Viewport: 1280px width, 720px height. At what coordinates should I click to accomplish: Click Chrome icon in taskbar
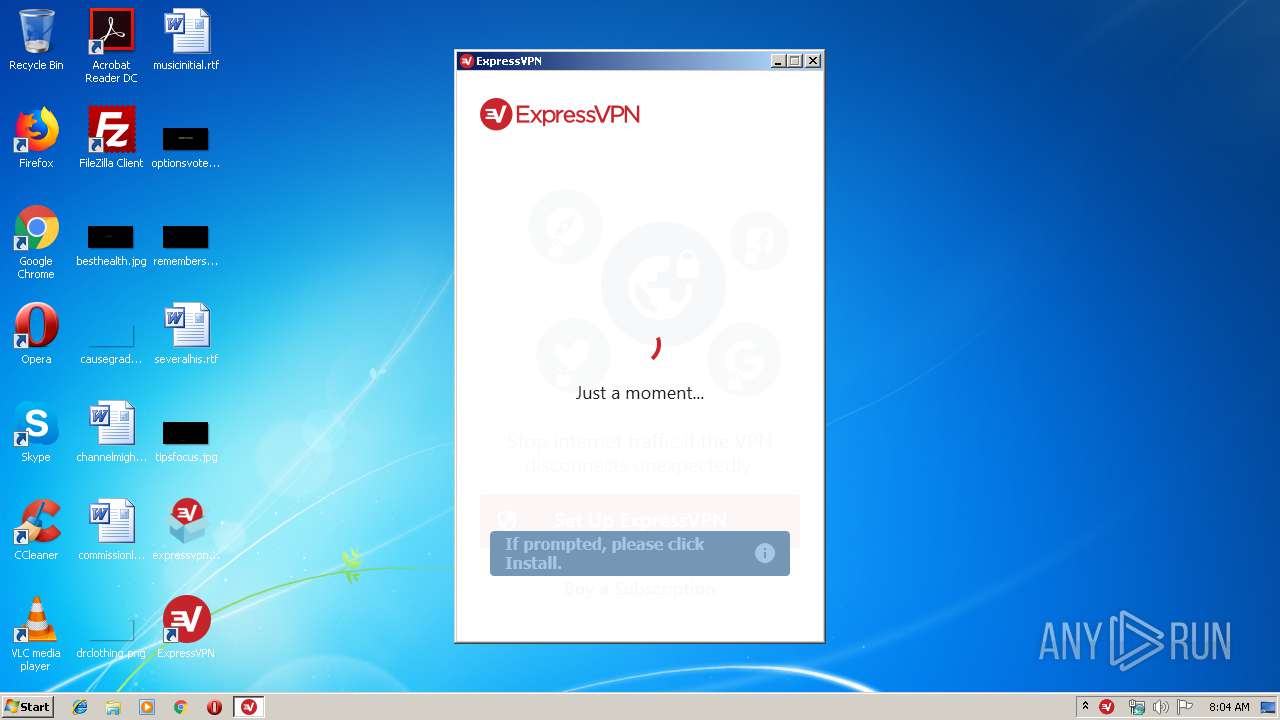pyautogui.click(x=181, y=707)
